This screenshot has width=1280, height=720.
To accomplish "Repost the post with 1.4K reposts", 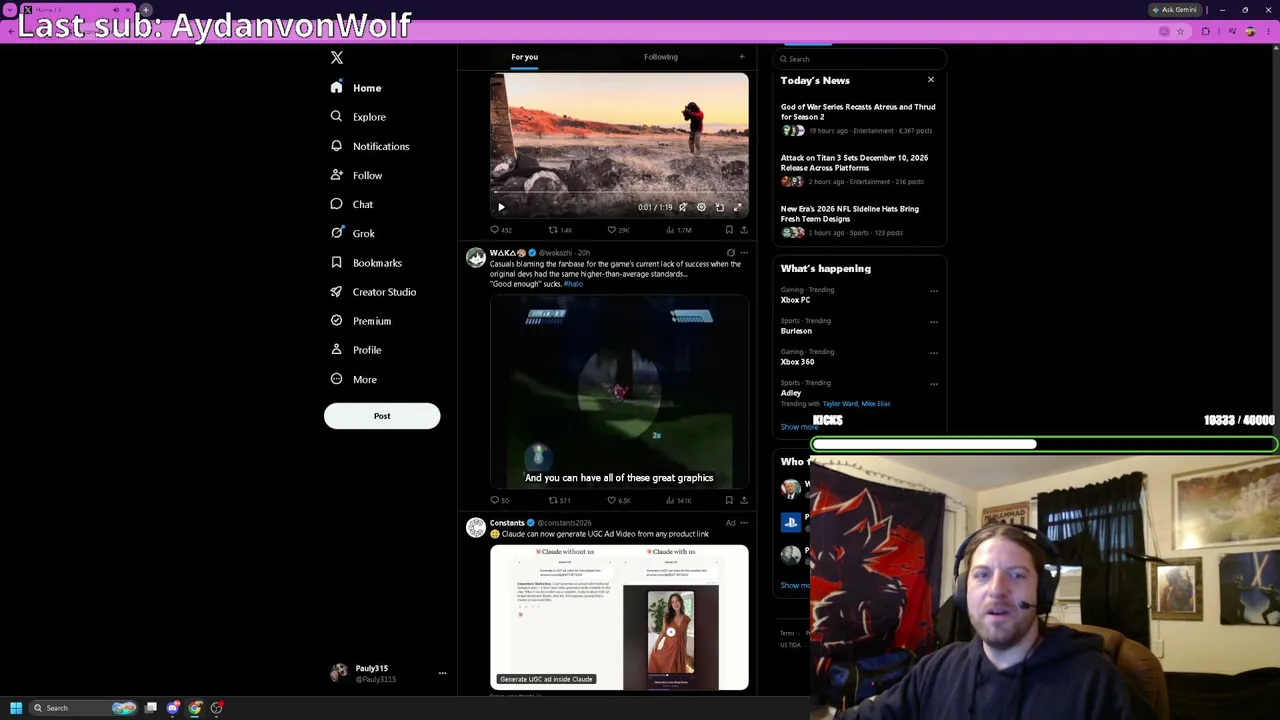I will [x=560, y=230].
